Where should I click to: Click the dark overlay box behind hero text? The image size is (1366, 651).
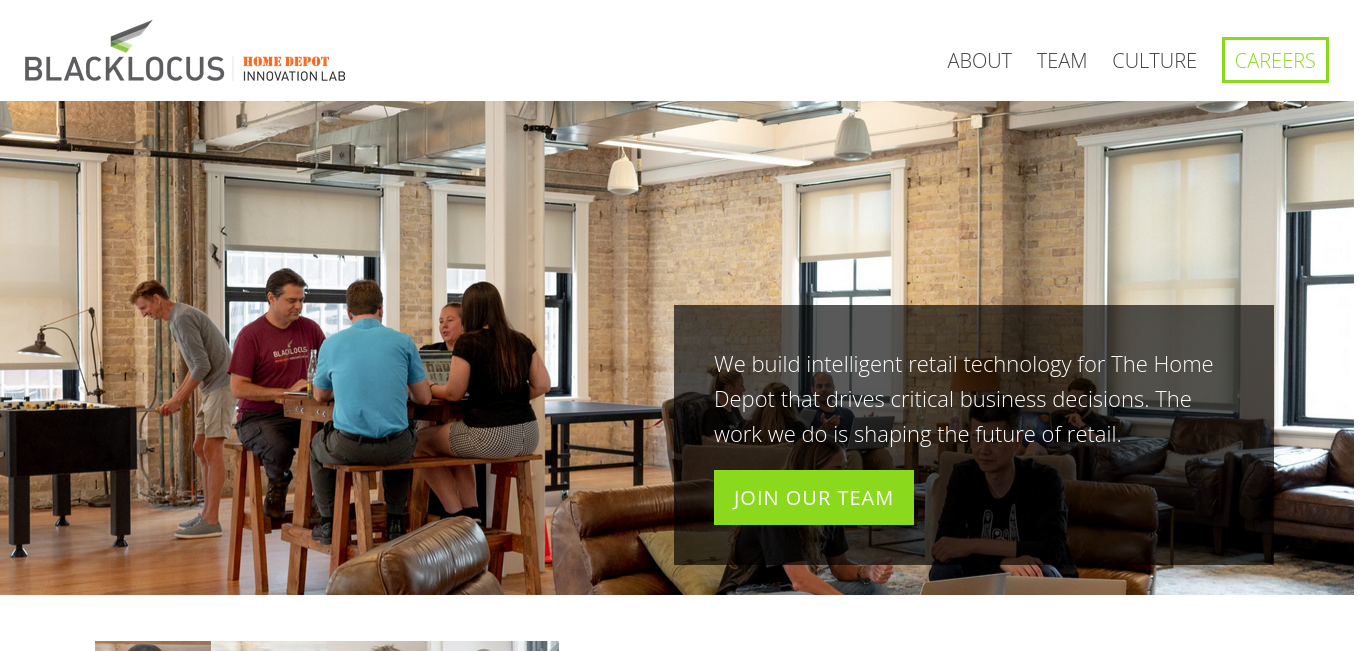tap(974, 435)
